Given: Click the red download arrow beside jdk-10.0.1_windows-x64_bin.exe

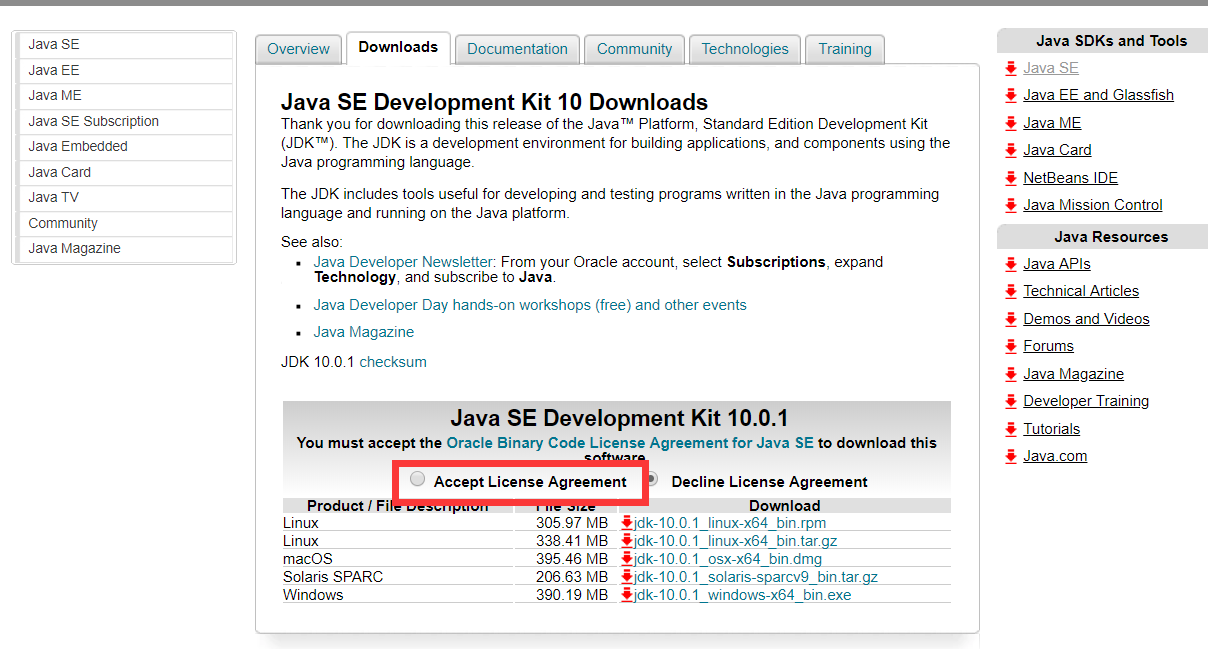Looking at the screenshot, I should (x=627, y=595).
